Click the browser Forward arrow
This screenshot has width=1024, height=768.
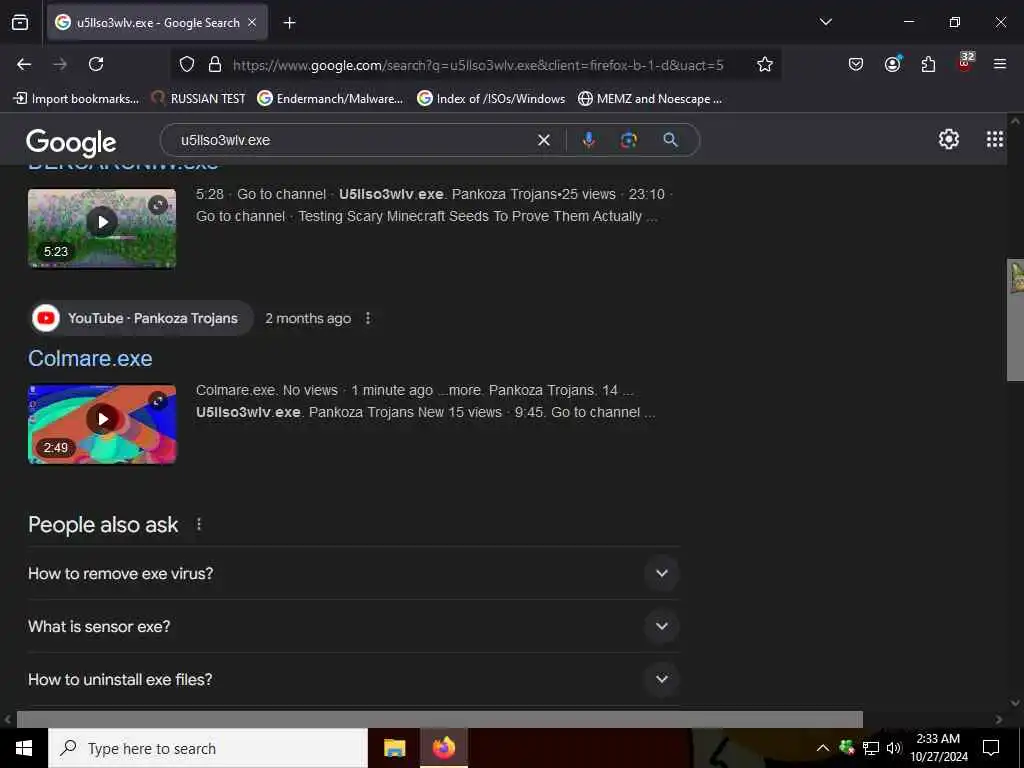click(x=60, y=64)
